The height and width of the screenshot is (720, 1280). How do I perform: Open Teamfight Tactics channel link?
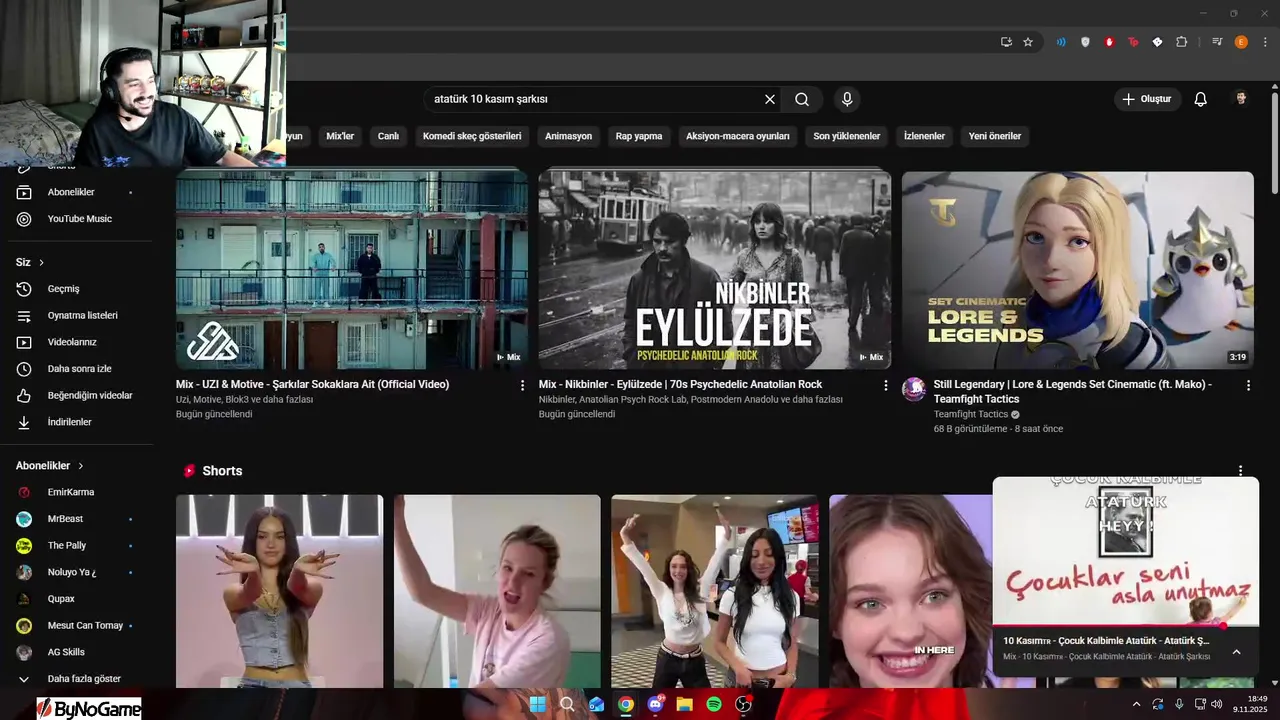971,414
